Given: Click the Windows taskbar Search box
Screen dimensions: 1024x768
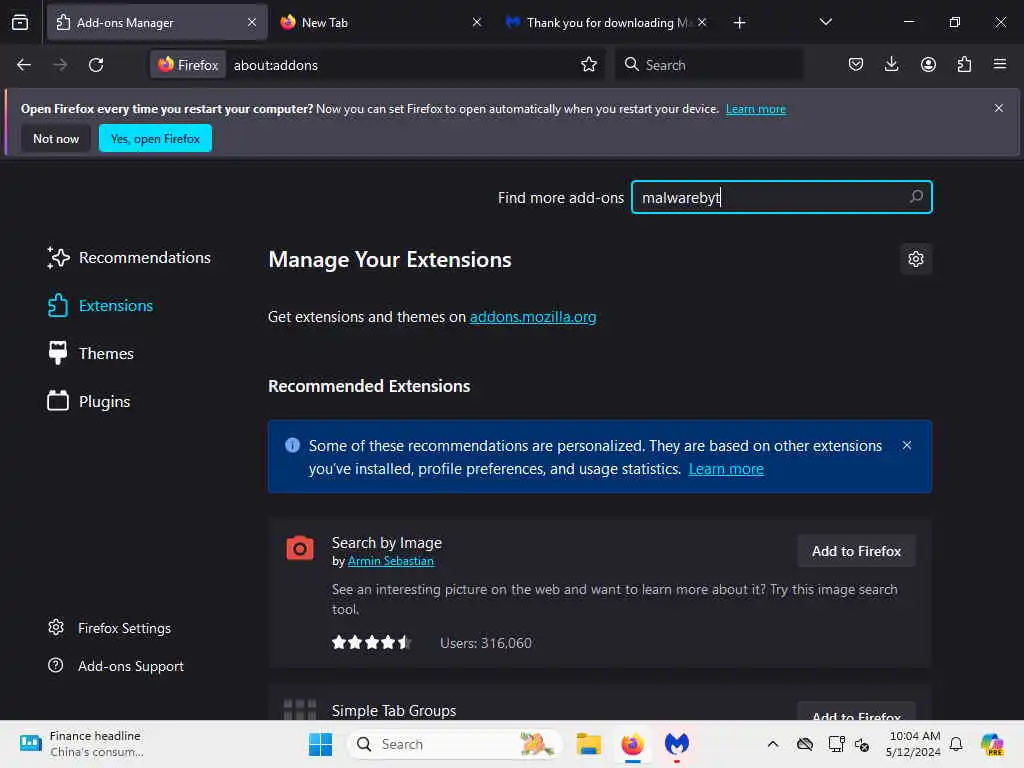Looking at the screenshot, I should pyautogui.click(x=455, y=744).
